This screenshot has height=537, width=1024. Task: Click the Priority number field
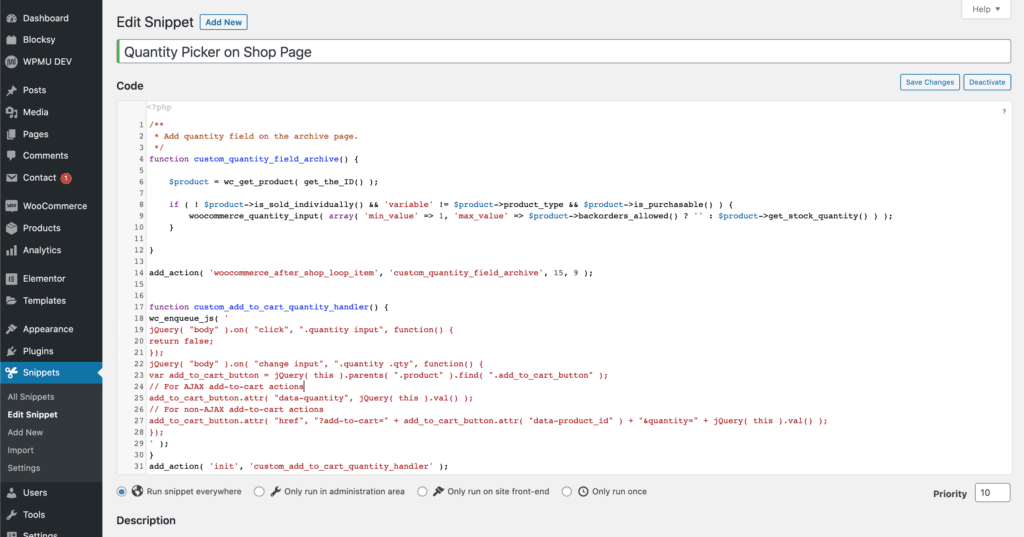click(x=992, y=493)
